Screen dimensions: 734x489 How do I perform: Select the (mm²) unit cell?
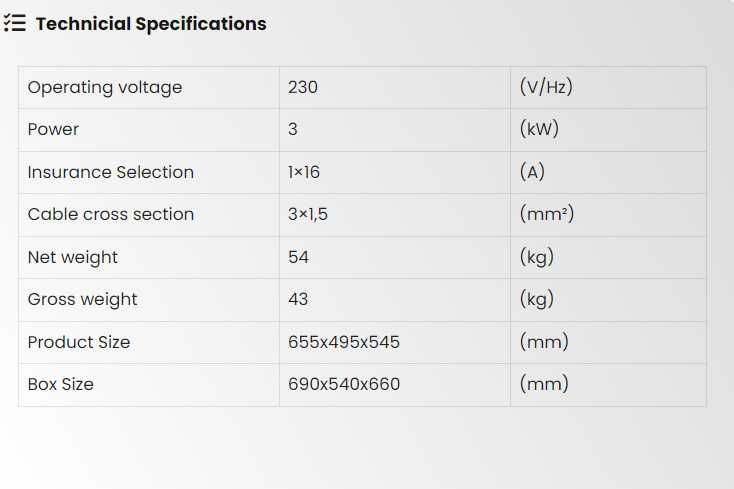point(547,214)
